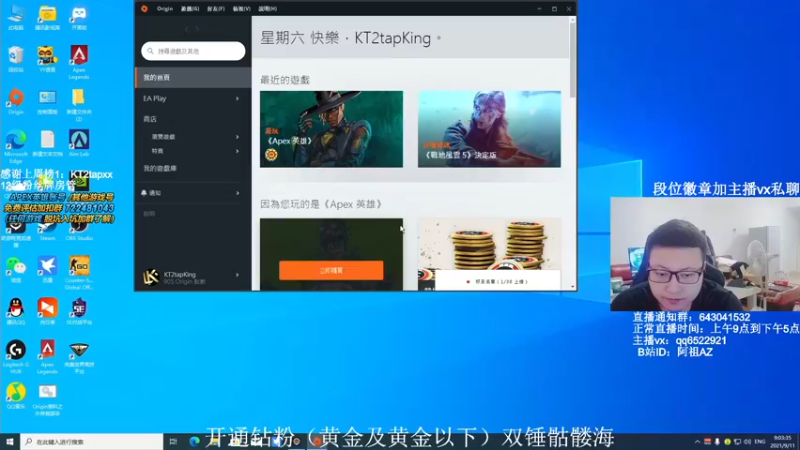The height and width of the screenshot is (450, 800).
Task: Open the 腾讯QQ penguin desktop shortcut
Action: point(16,312)
